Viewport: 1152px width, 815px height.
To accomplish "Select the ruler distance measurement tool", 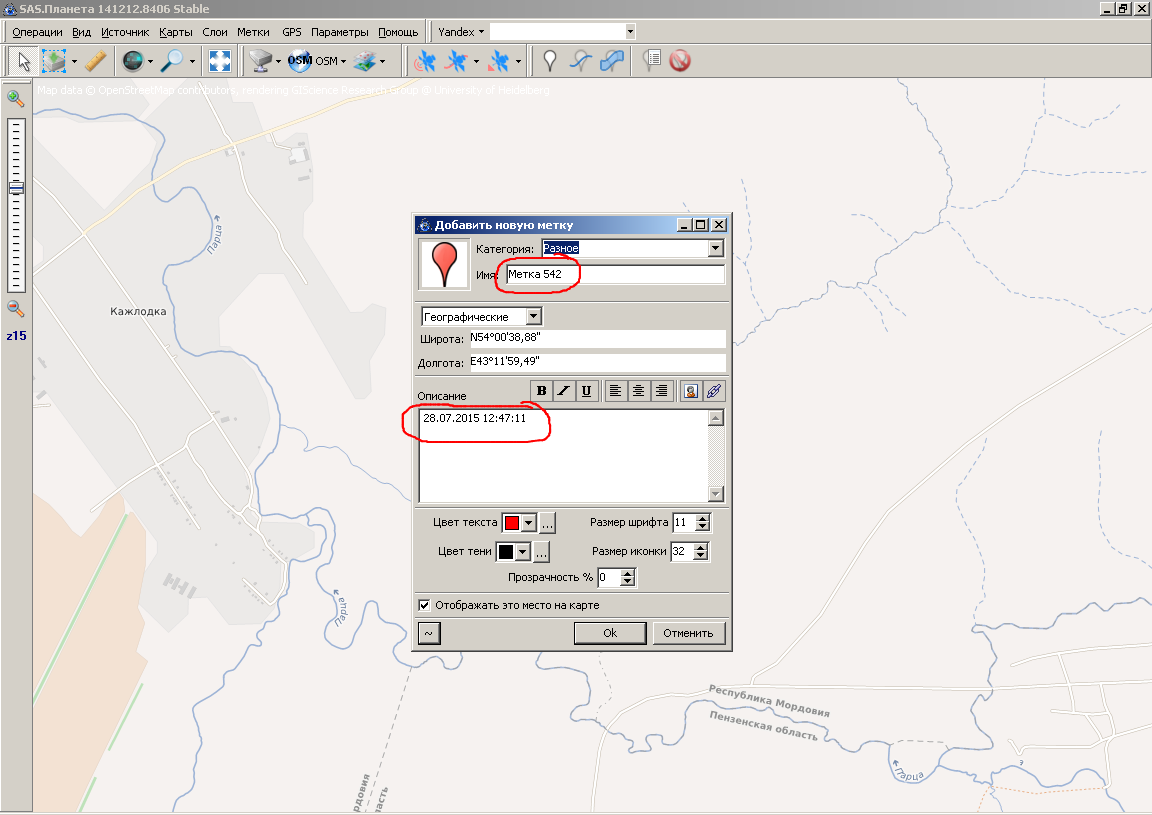I will tap(95, 62).
